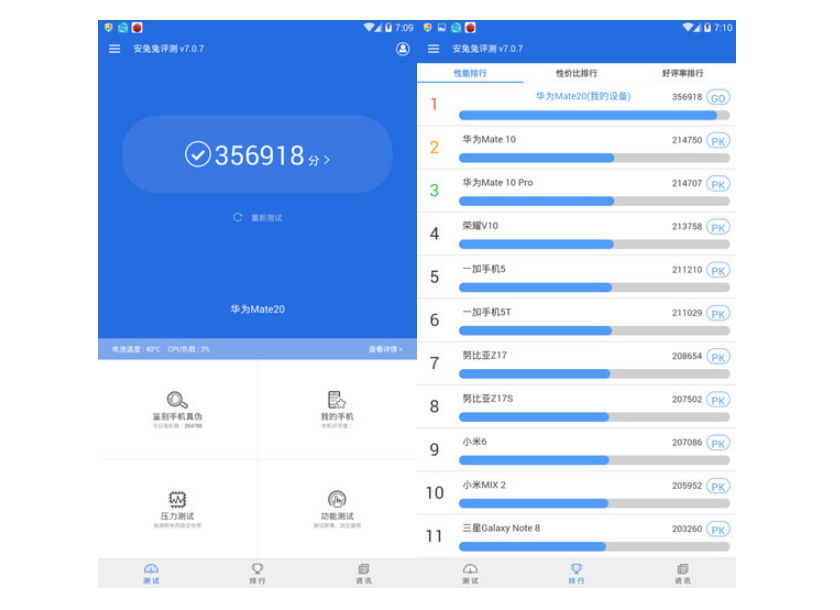Expand score details via 356918分 chevron
Image resolution: width=840 pixels, height=610 pixels.
(327, 159)
